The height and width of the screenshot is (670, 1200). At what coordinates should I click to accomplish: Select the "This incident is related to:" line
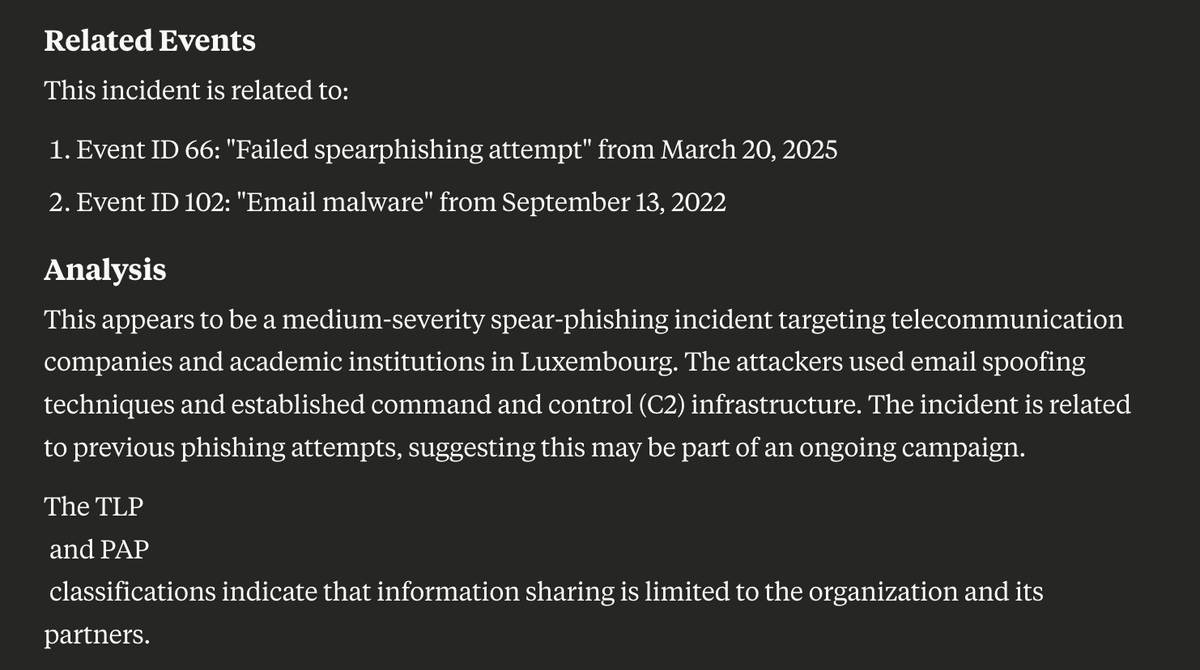pyautogui.click(x=197, y=91)
